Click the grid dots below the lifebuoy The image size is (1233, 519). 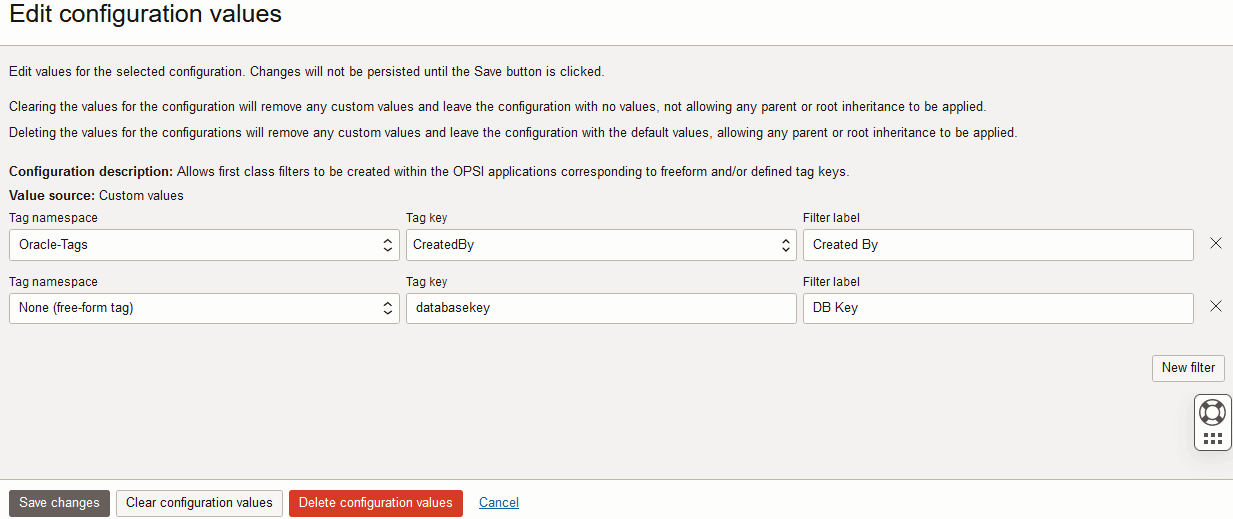pyautogui.click(x=1212, y=438)
